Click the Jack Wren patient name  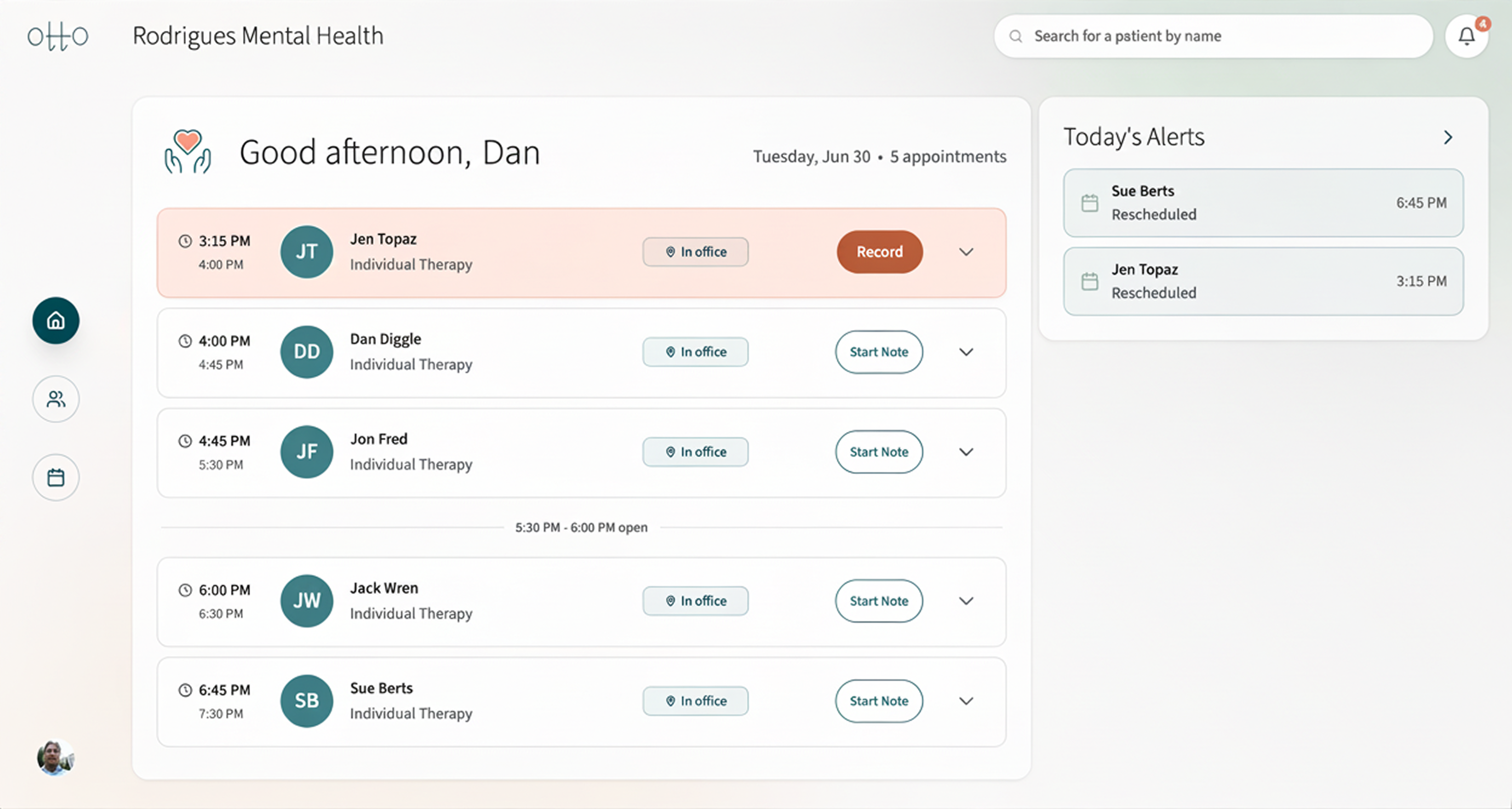tap(384, 588)
